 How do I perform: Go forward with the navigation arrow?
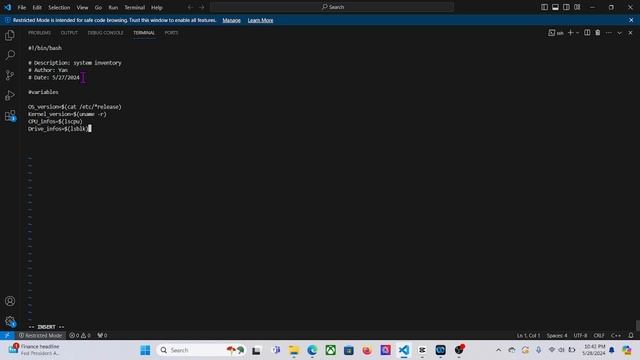(201, 7)
